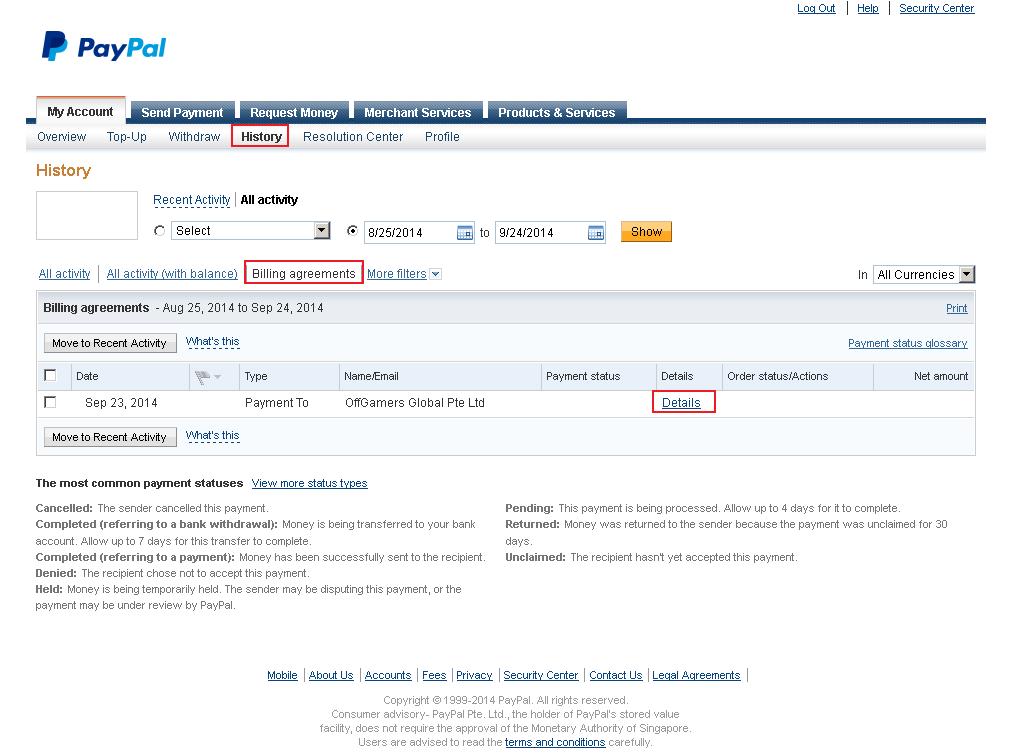Click the Move to Recent Activity button
1023x755 pixels.
pyautogui.click(x=109, y=343)
